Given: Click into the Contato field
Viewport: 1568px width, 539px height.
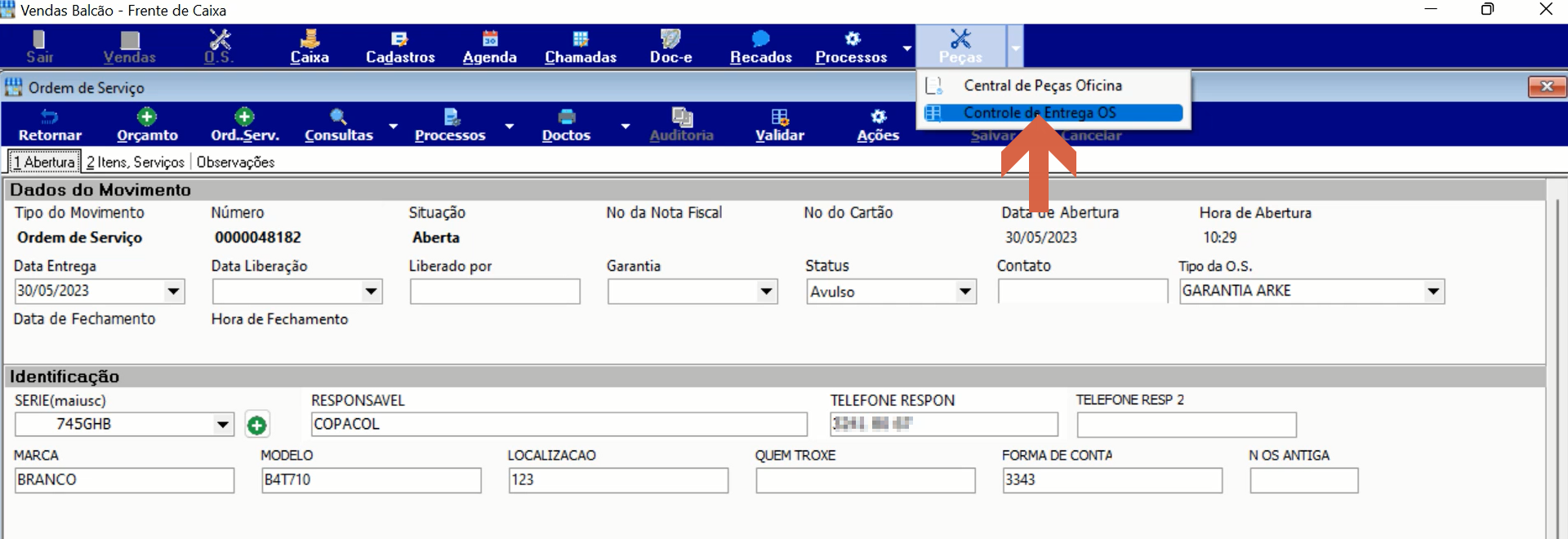Looking at the screenshot, I should click(x=1083, y=292).
